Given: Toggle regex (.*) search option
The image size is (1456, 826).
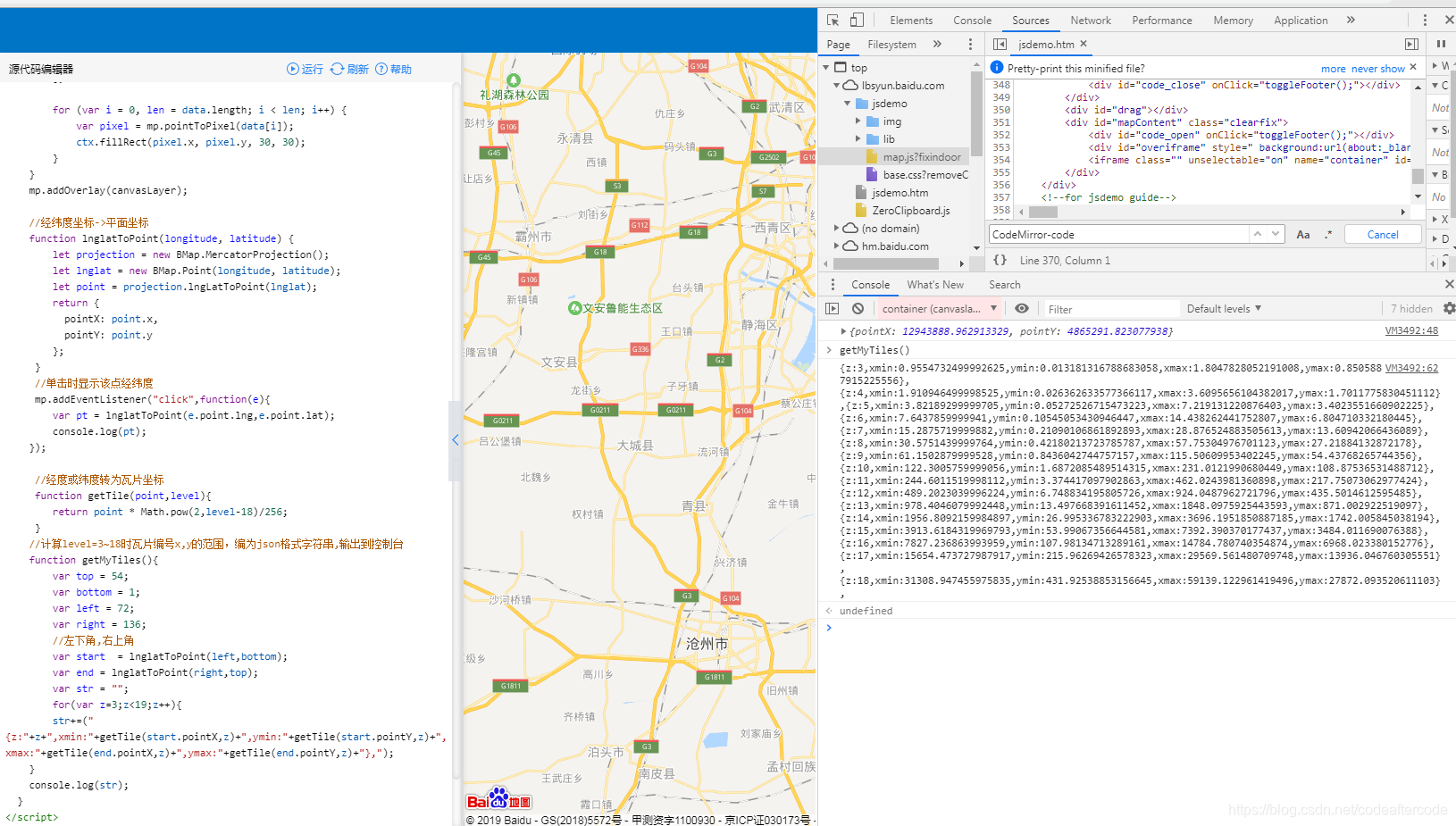Looking at the screenshot, I should [1328, 234].
